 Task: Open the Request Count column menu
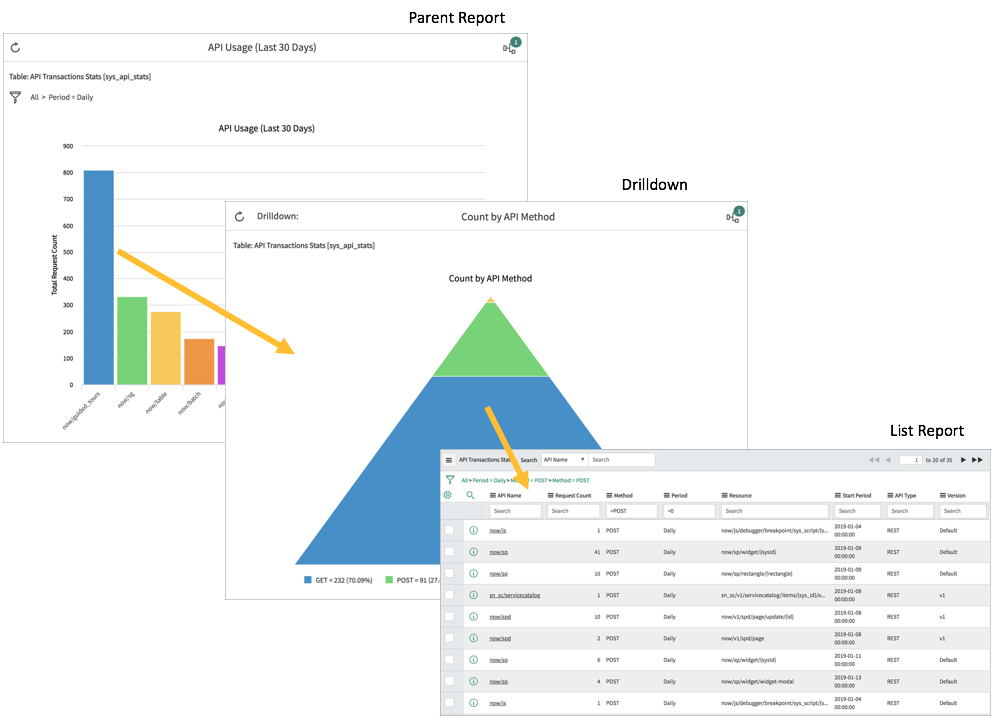click(x=550, y=495)
